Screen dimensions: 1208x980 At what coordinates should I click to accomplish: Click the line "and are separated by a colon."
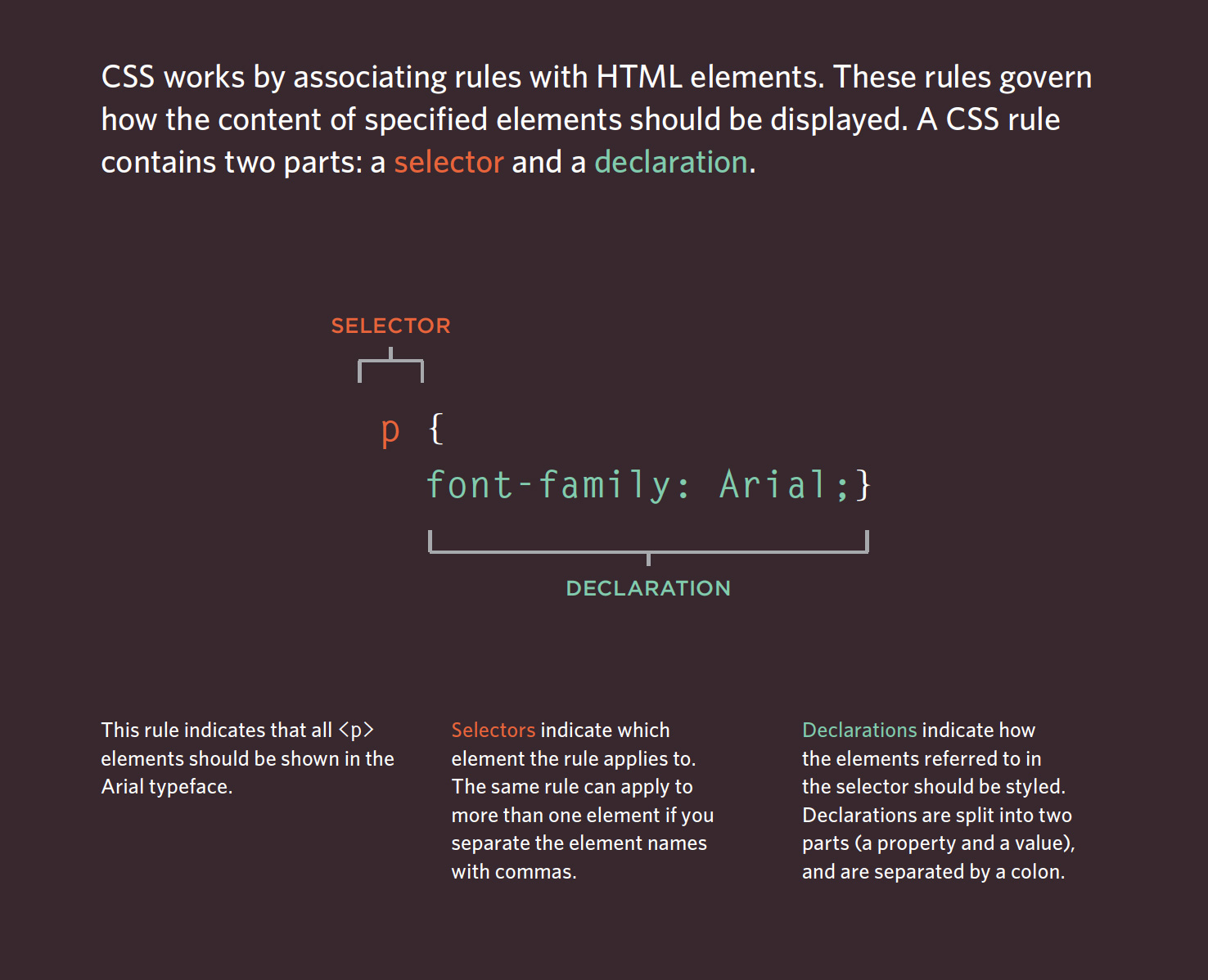point(934,872)
